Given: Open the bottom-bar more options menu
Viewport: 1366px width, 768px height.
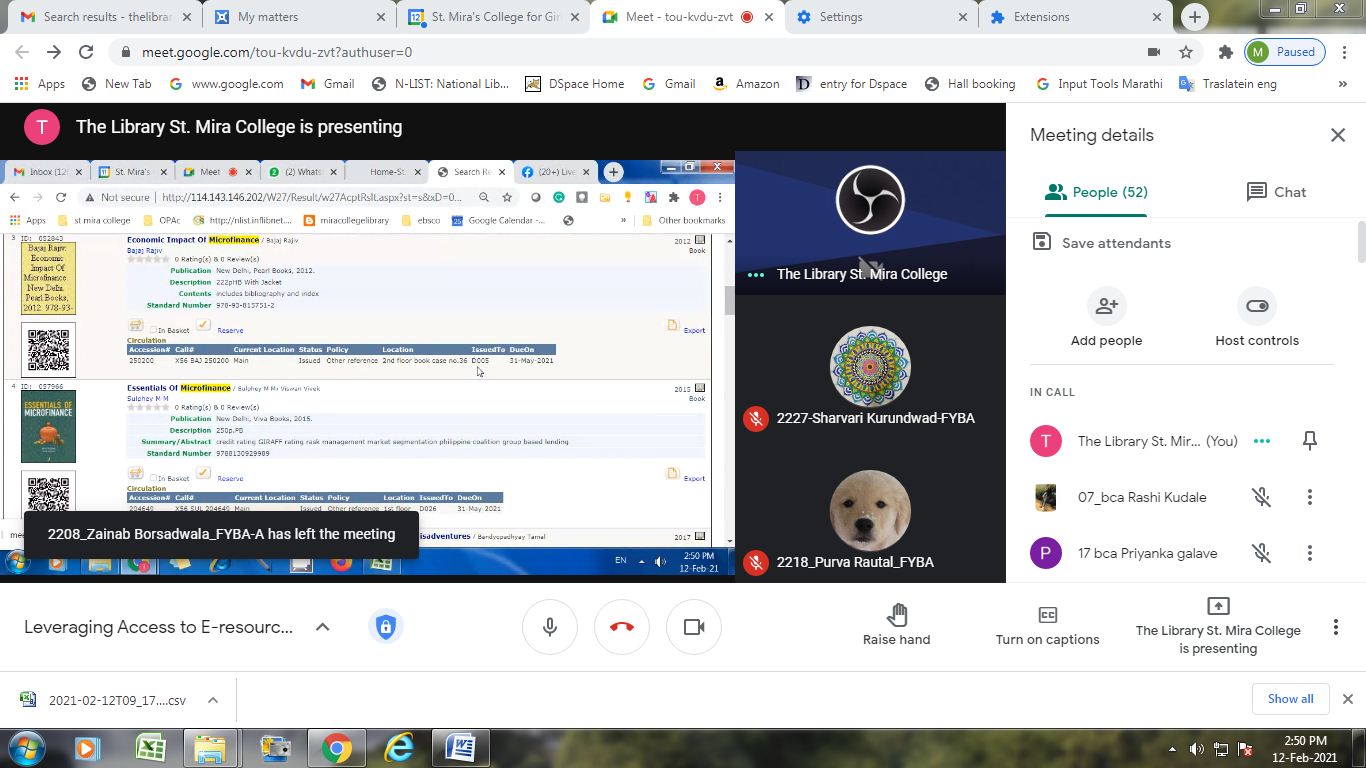Looking at the screenshot, I should pos(1335,627).
